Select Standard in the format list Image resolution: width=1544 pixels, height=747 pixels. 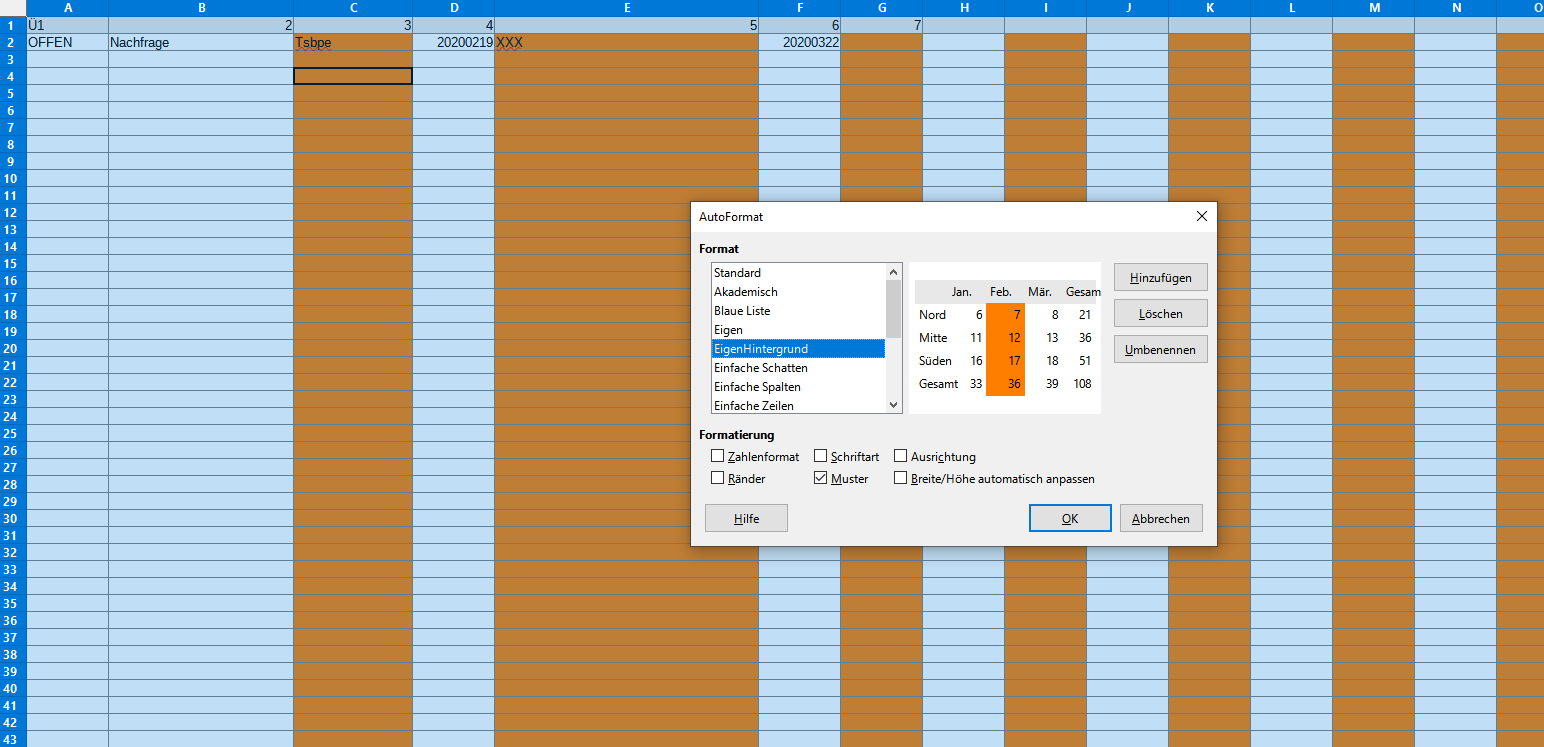tap(798, 273)
